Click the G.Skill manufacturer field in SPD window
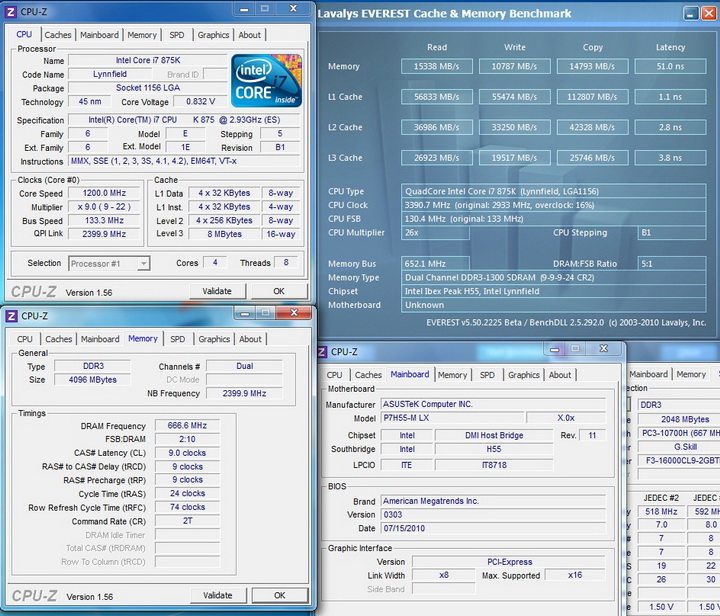Viewport: 720px width, 616px height. [x=679, y=447]
